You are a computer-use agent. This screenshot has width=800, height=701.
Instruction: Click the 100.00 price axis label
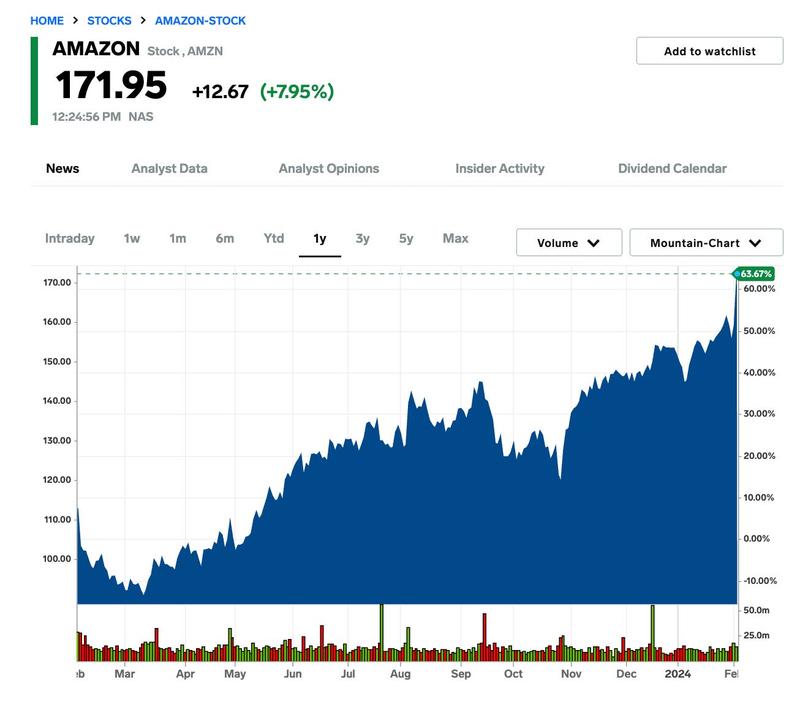pos(57,559)
